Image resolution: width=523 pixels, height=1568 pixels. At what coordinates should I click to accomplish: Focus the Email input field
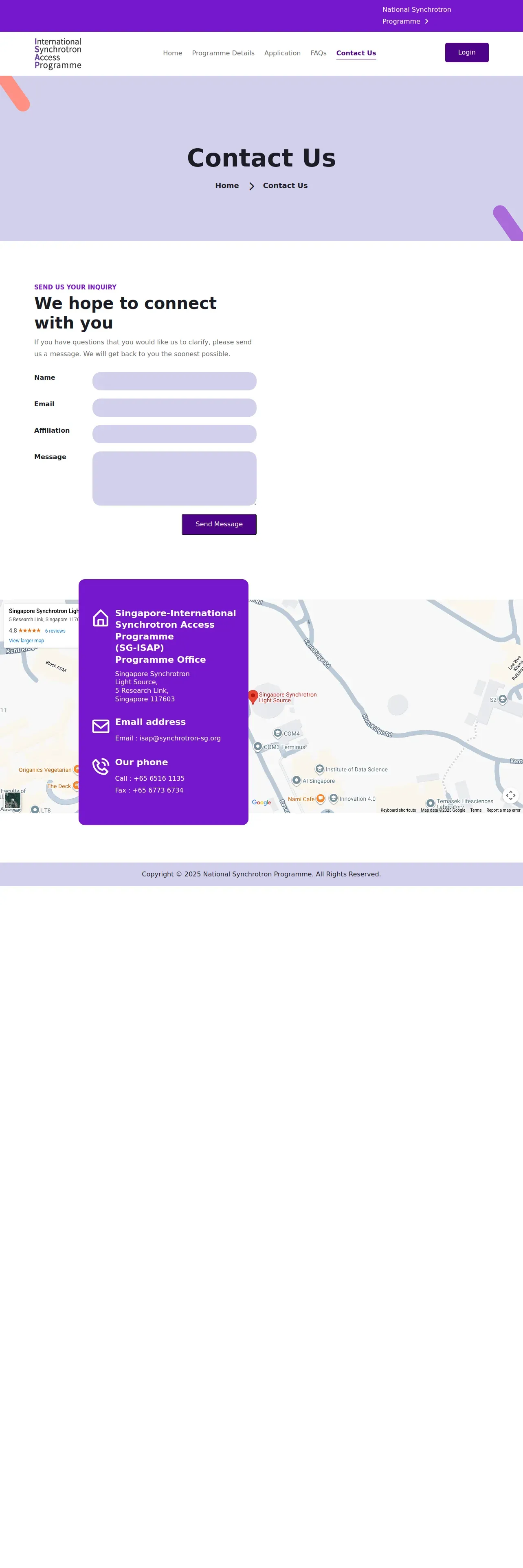174,408
